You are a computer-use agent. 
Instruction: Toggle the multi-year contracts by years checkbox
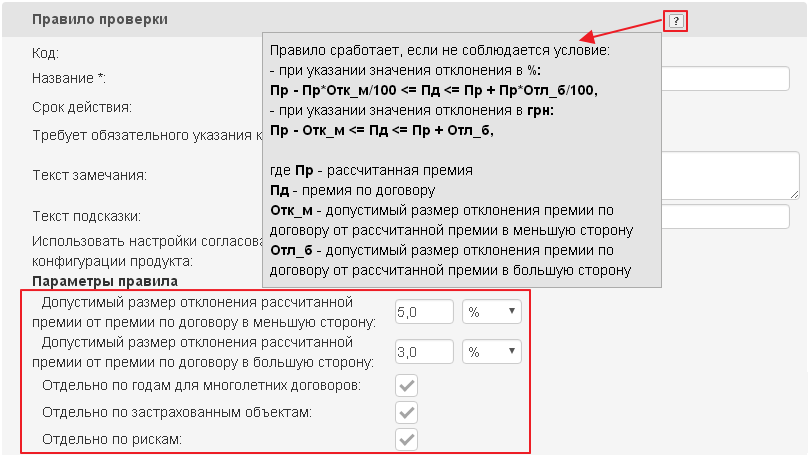tap(407, 385)
